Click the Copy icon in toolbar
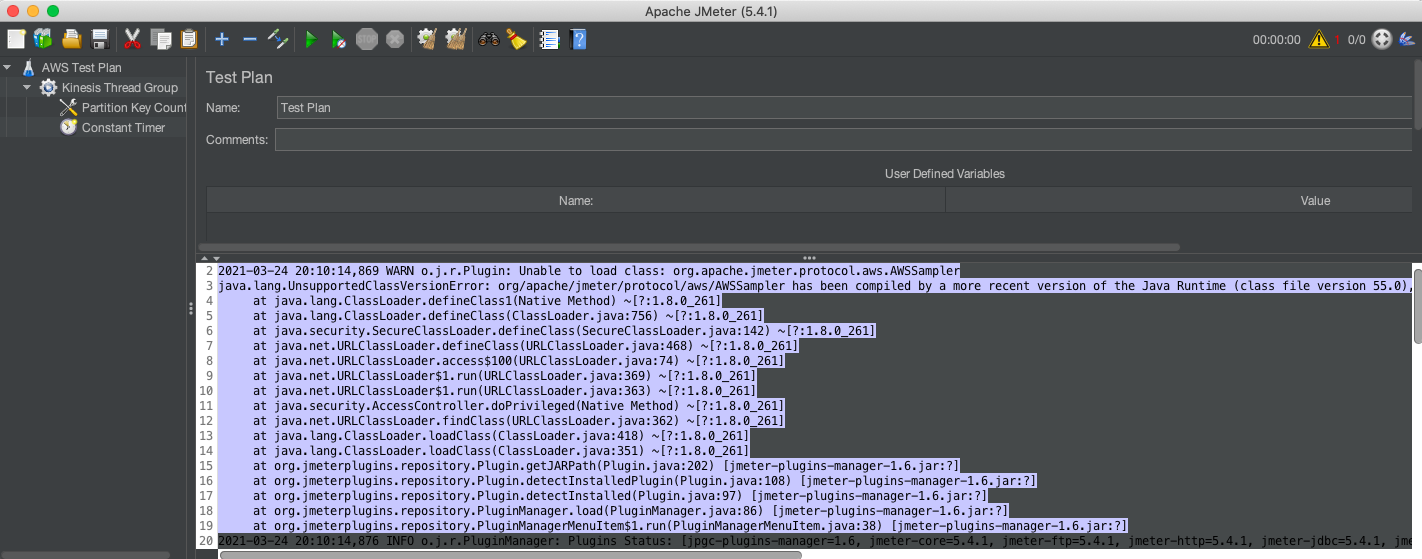1422x559 pixels. coord(160,39)
